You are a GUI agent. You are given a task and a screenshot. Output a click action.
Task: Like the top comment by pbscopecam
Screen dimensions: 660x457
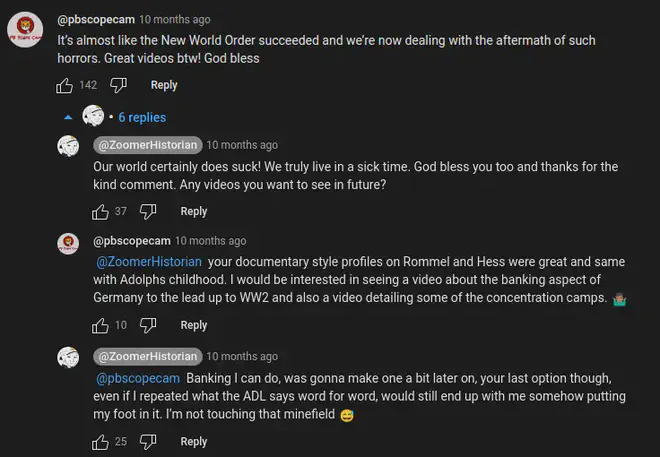coord(66,86)
